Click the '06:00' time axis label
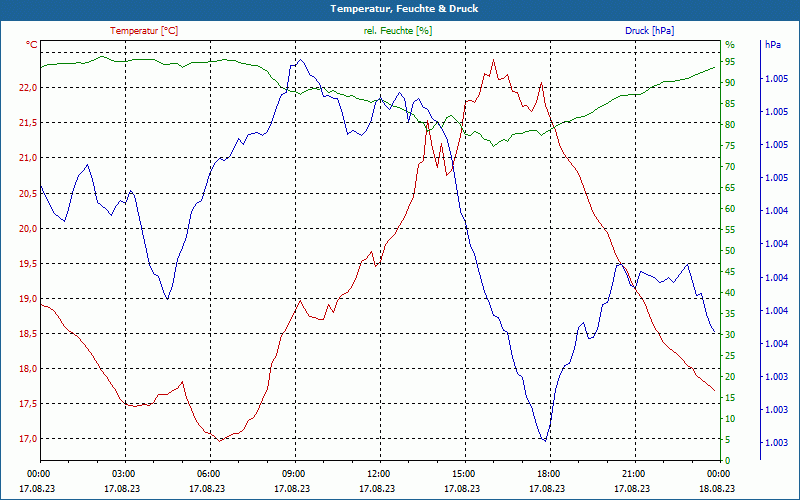Screen dimensions: 800x500 (209, 473)
